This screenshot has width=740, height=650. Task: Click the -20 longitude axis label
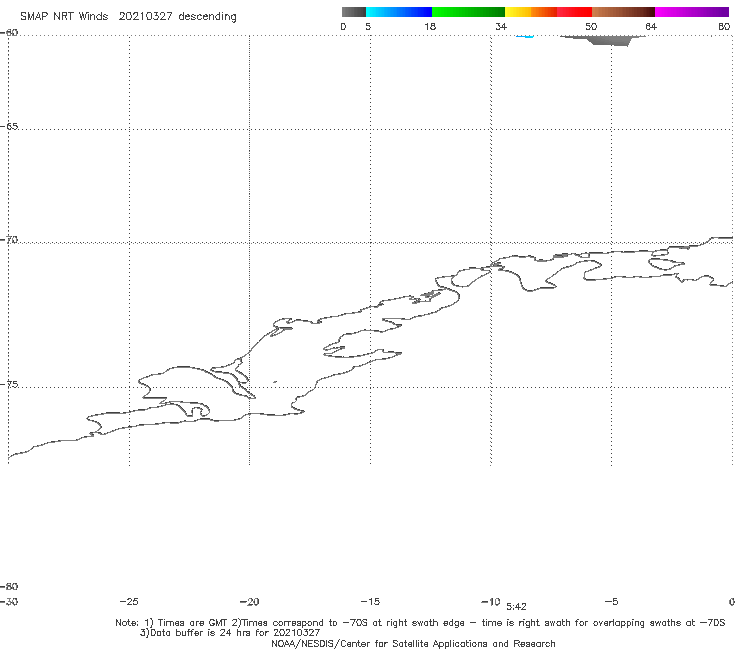pyautogui.click(x=250, y=601)
